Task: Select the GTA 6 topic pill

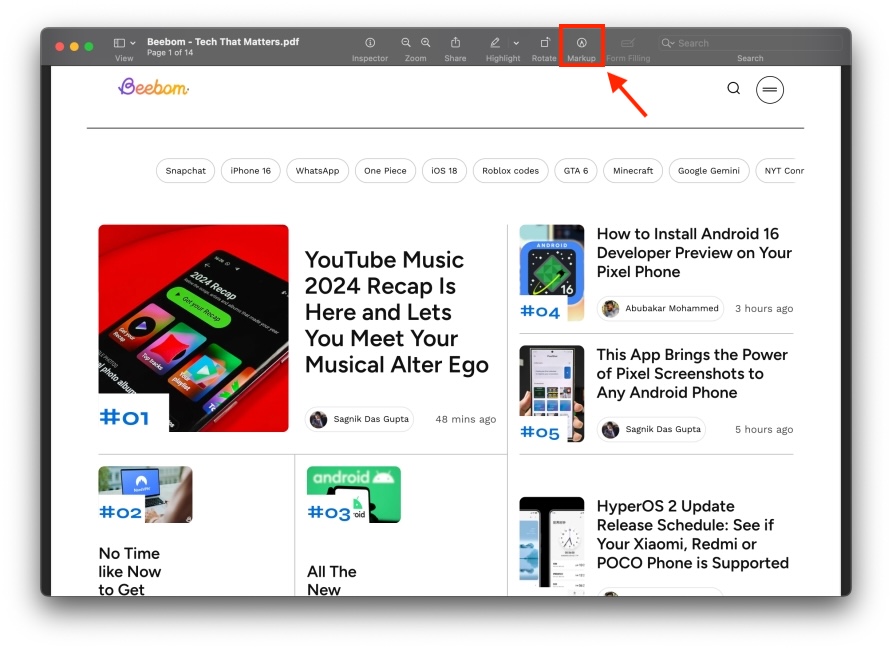Action: click(x=576, y=171)
